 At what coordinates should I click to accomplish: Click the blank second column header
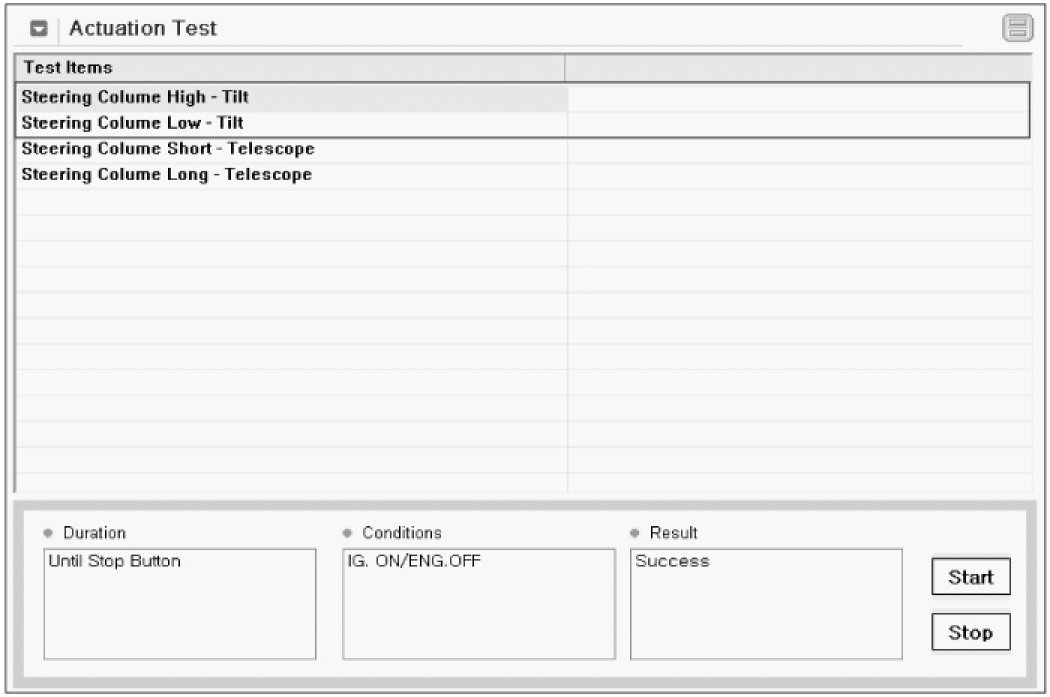click(798, 68)
